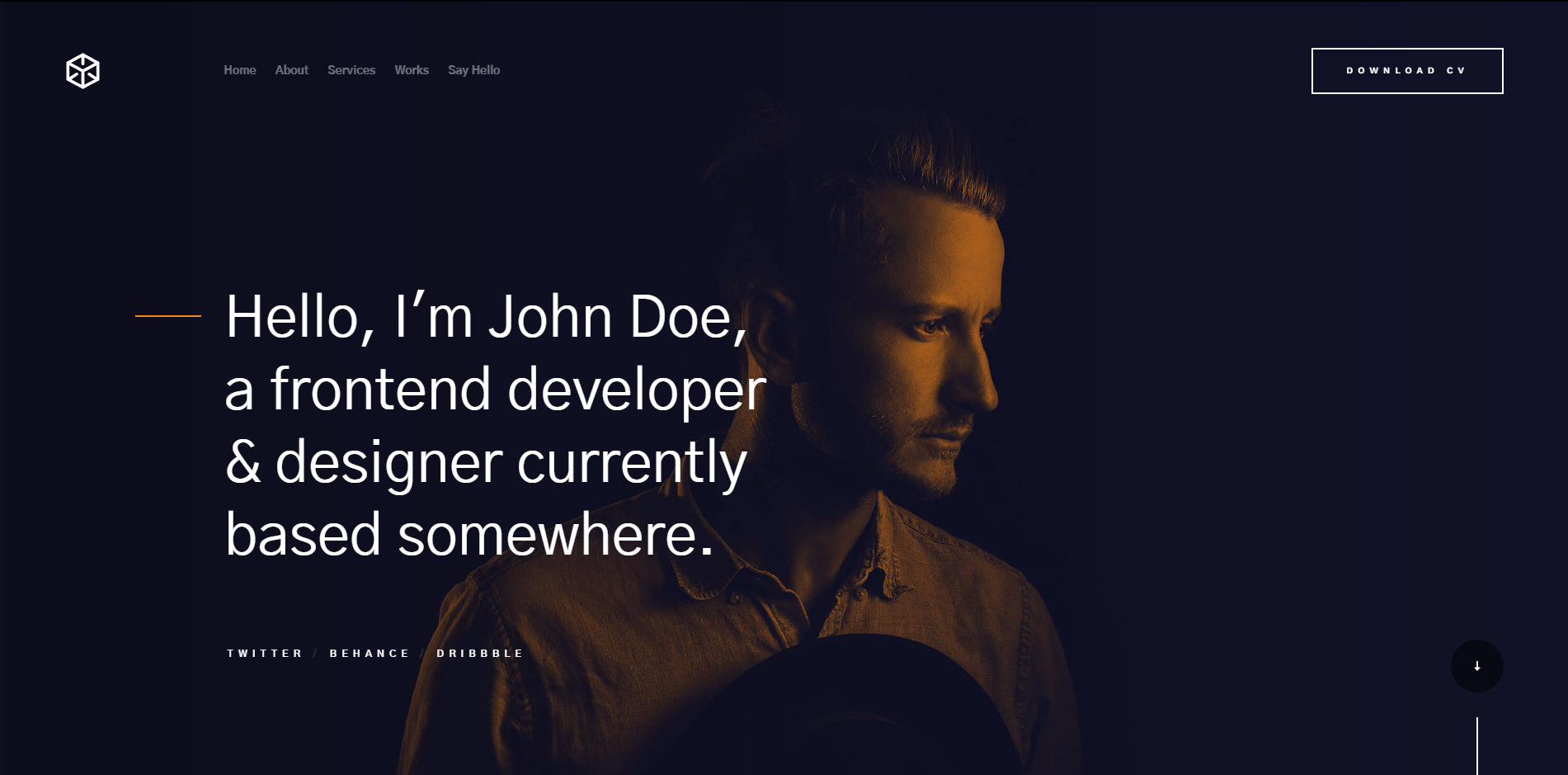
Task: Open the Dribbble social link
Action: [480, 654]
